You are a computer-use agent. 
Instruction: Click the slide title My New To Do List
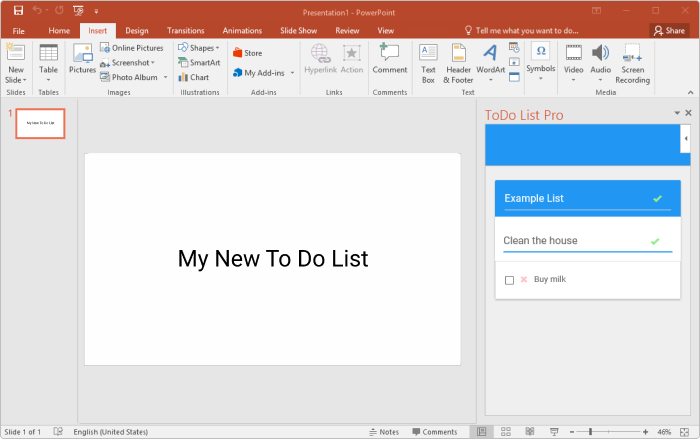(273, 259)
